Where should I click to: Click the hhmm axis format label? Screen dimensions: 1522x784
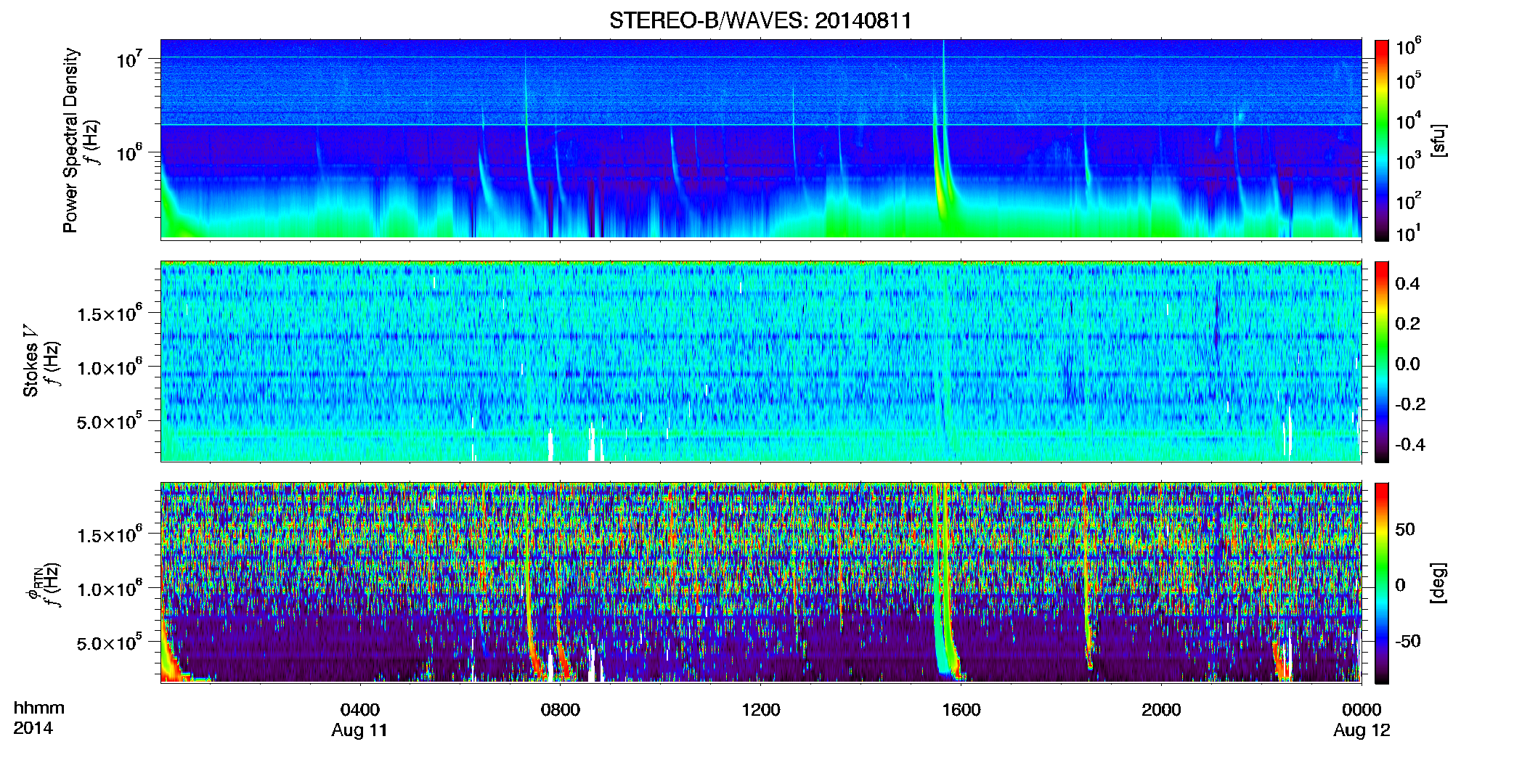(x=39, y=708)
